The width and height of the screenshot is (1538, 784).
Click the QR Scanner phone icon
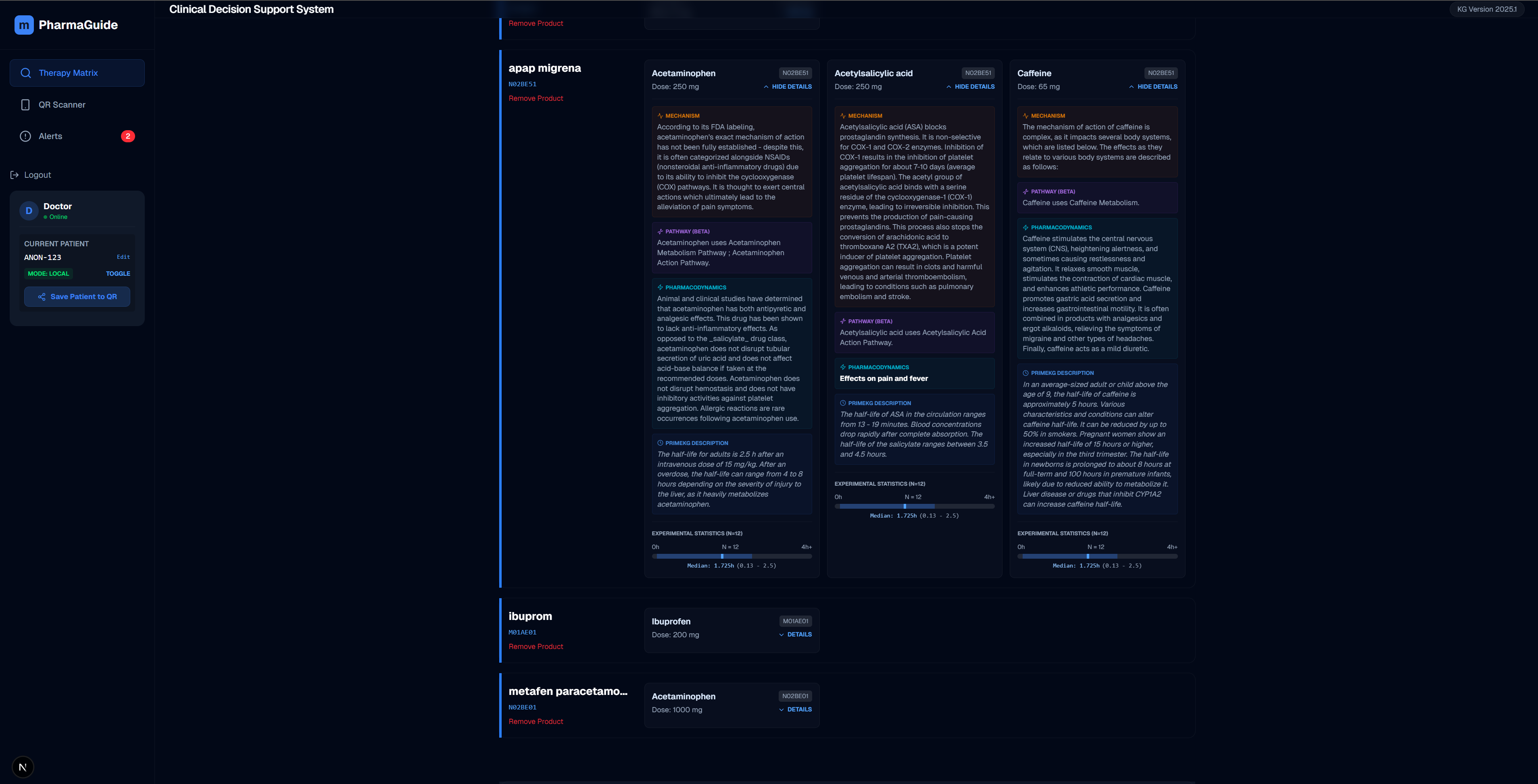tap(25, 104)
